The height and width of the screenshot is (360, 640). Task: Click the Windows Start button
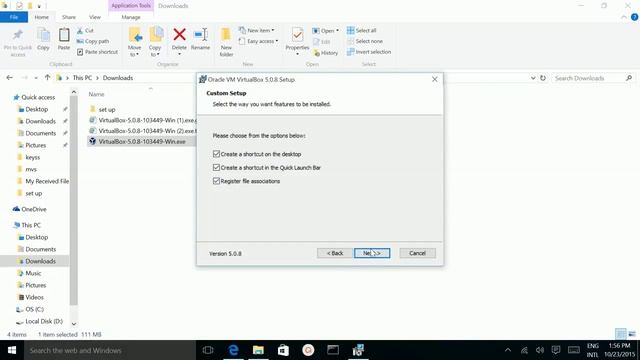pos(12,350)
